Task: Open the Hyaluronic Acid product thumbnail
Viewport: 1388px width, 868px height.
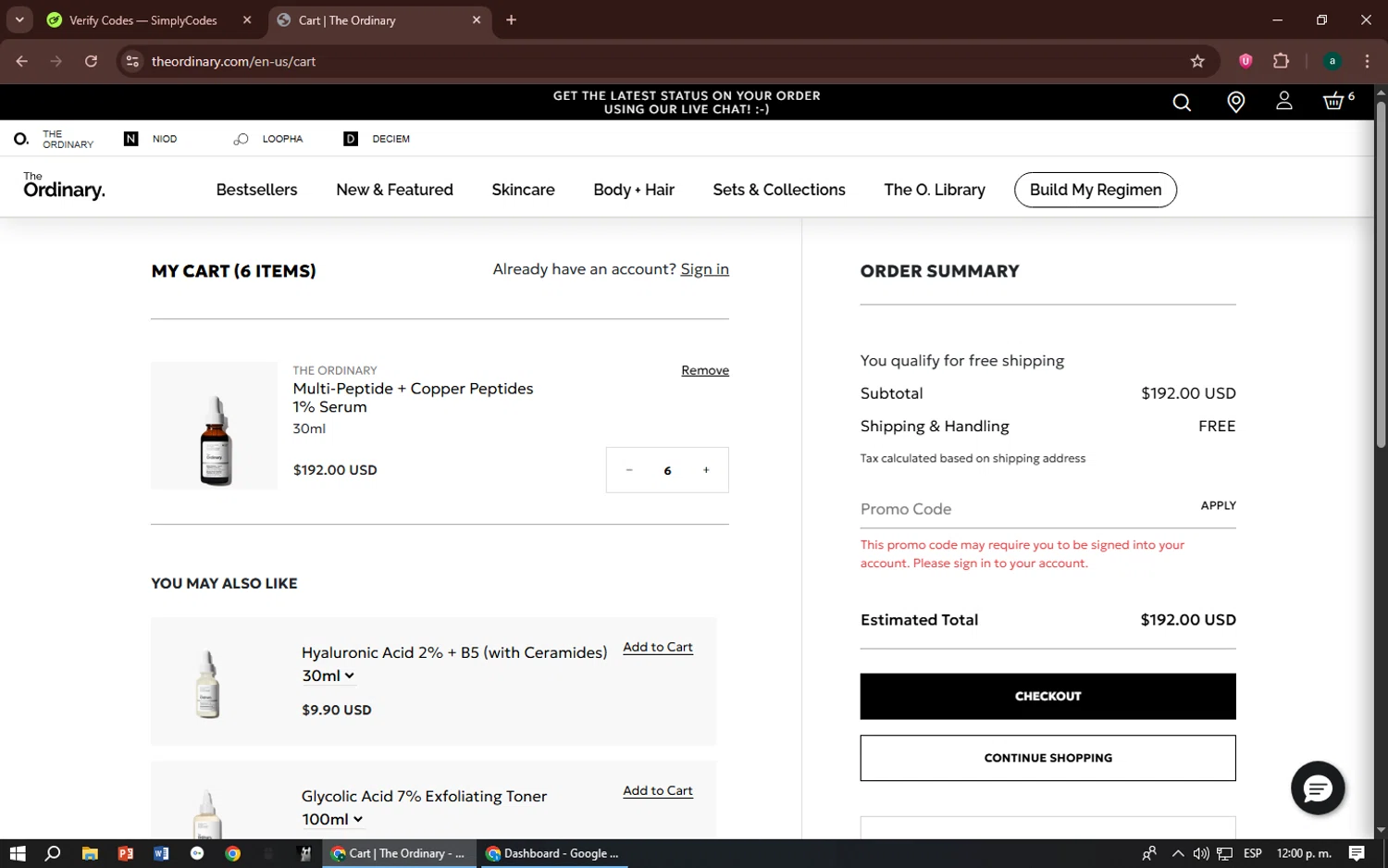Action: click(208, 683)
